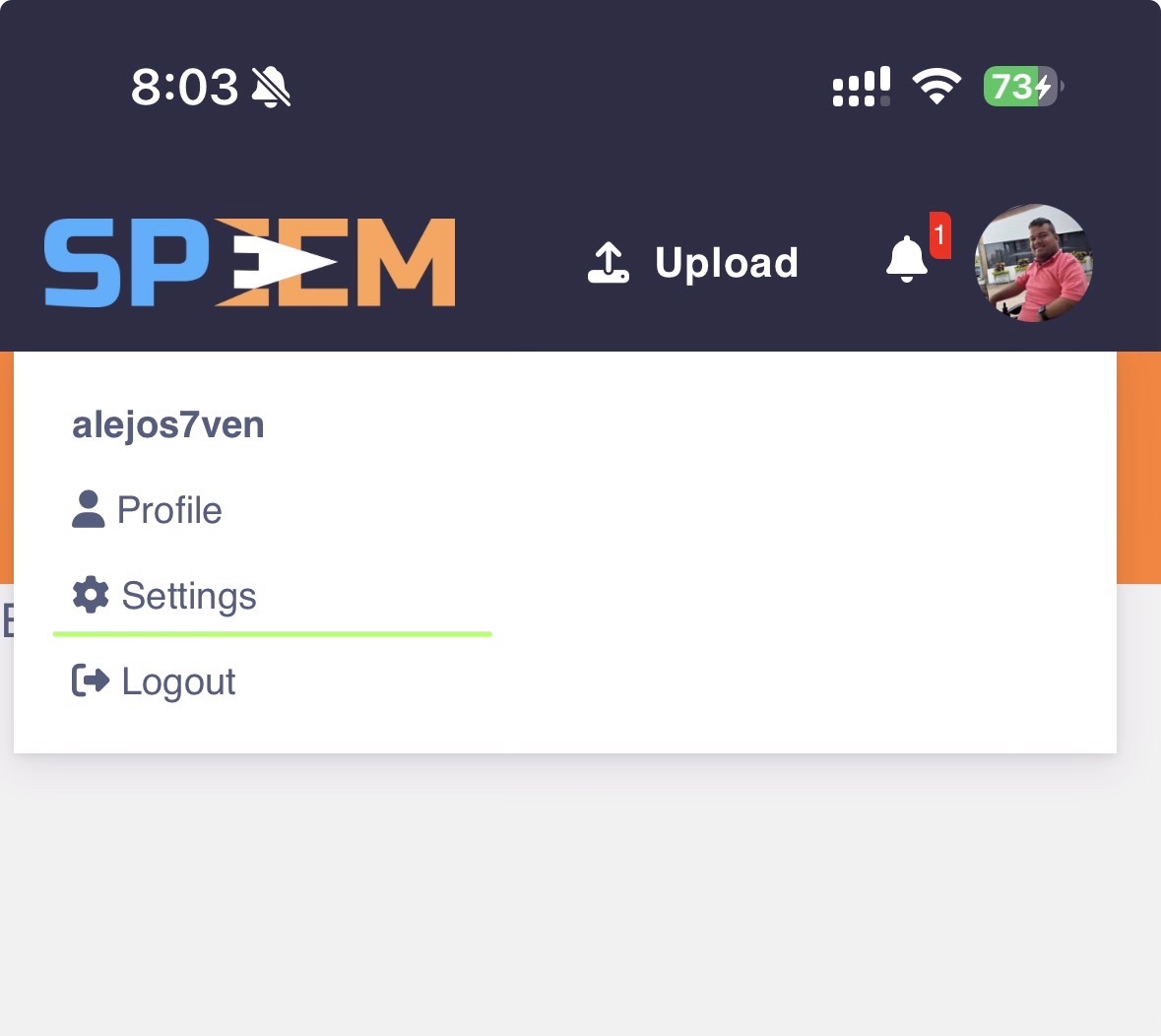The width and height of the screenshot is (1161, 1036).
Task: Open the Profile menu entry
Action: pos(147,510)
